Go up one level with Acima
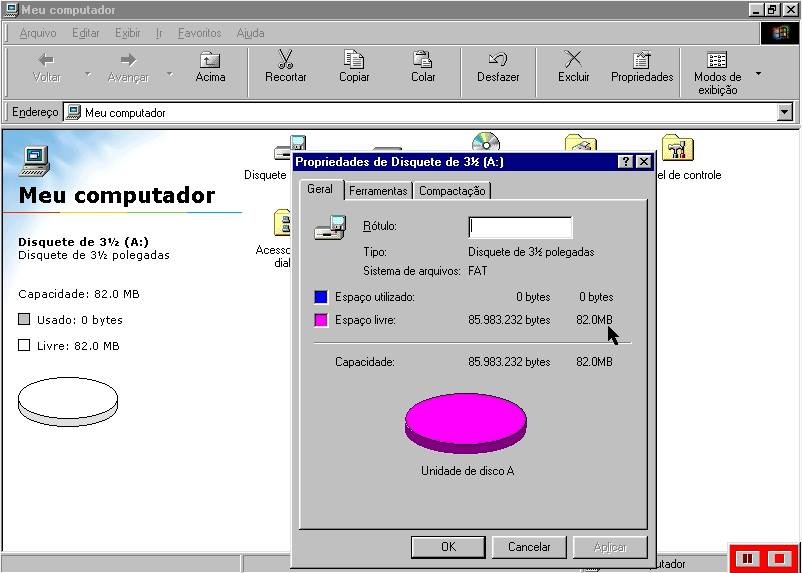Screen dimensions: 802x573 (210, 67)
